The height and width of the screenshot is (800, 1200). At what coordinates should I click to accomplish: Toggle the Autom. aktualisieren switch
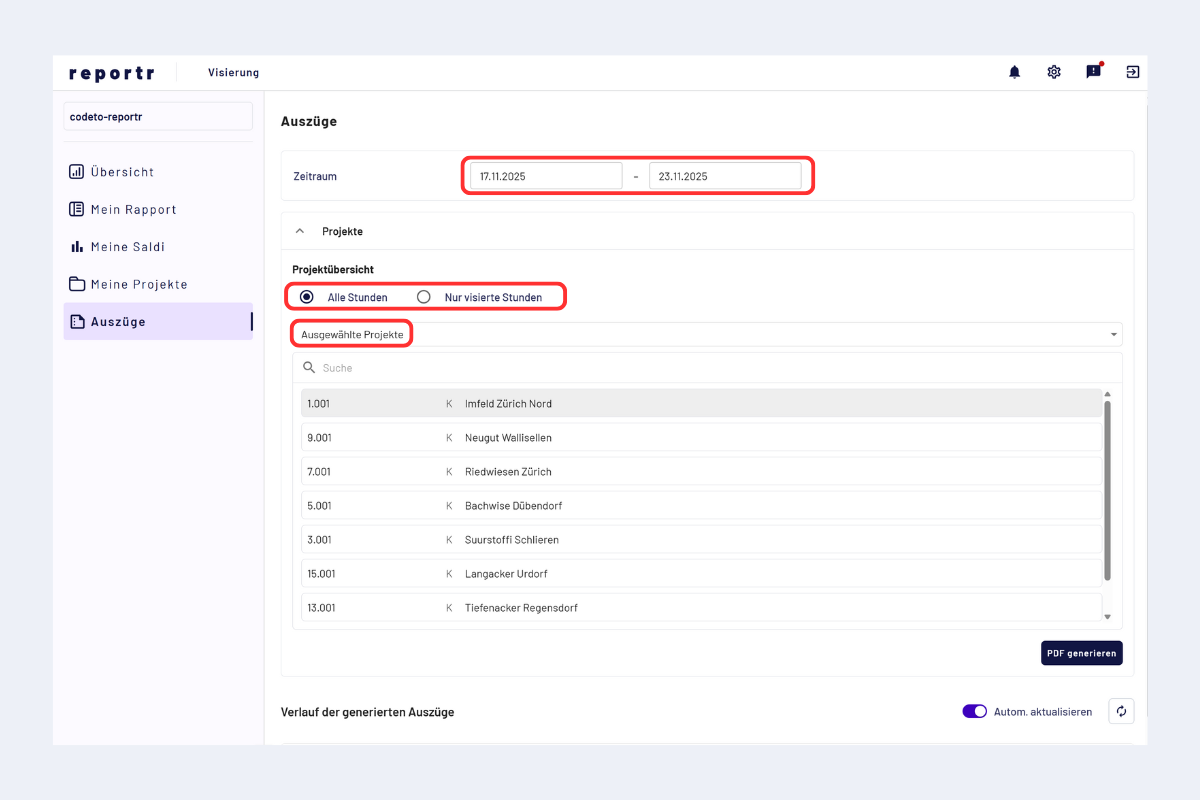[x=974, y=711]
